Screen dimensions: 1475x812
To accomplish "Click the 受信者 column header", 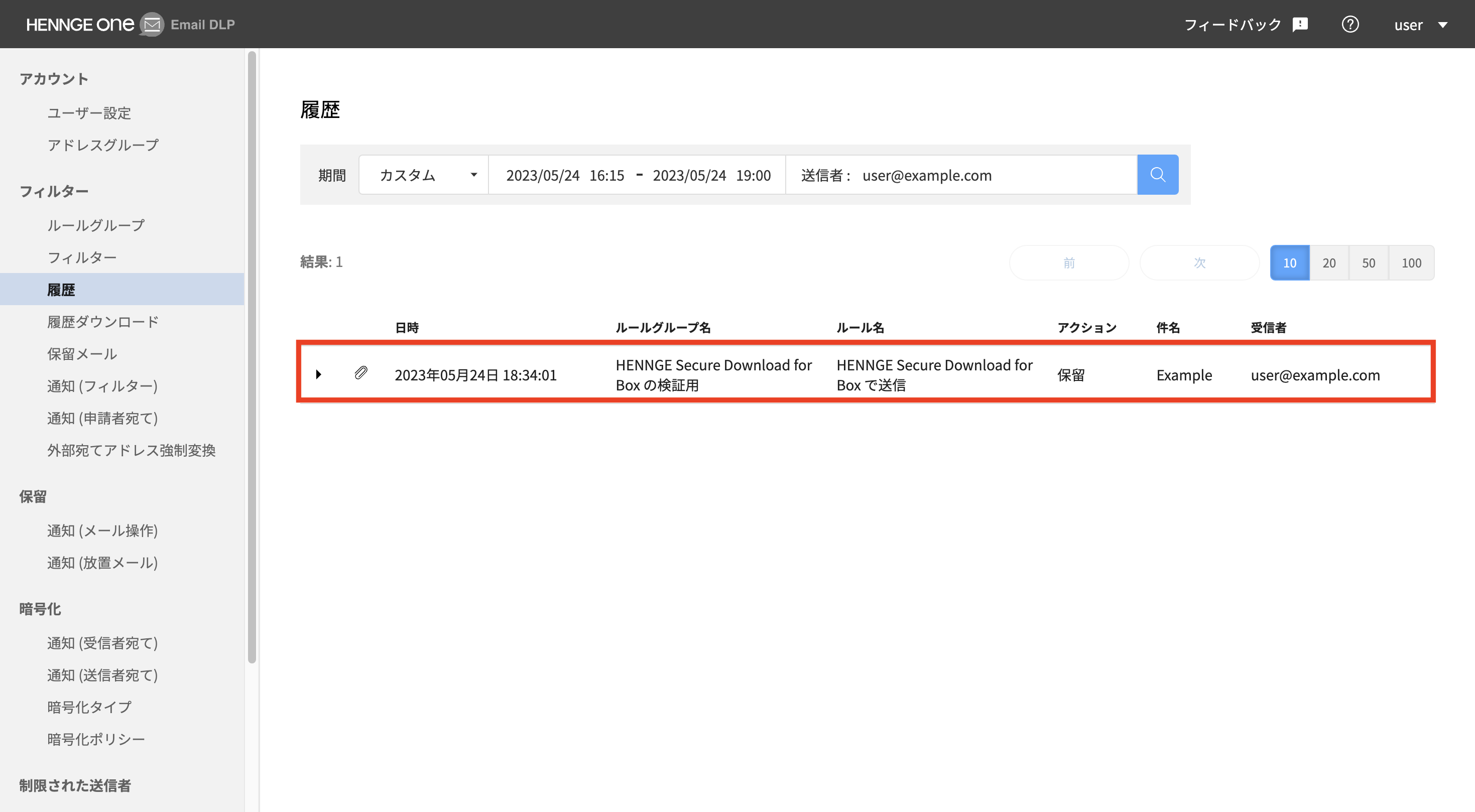I will (x=1268, y=328).
